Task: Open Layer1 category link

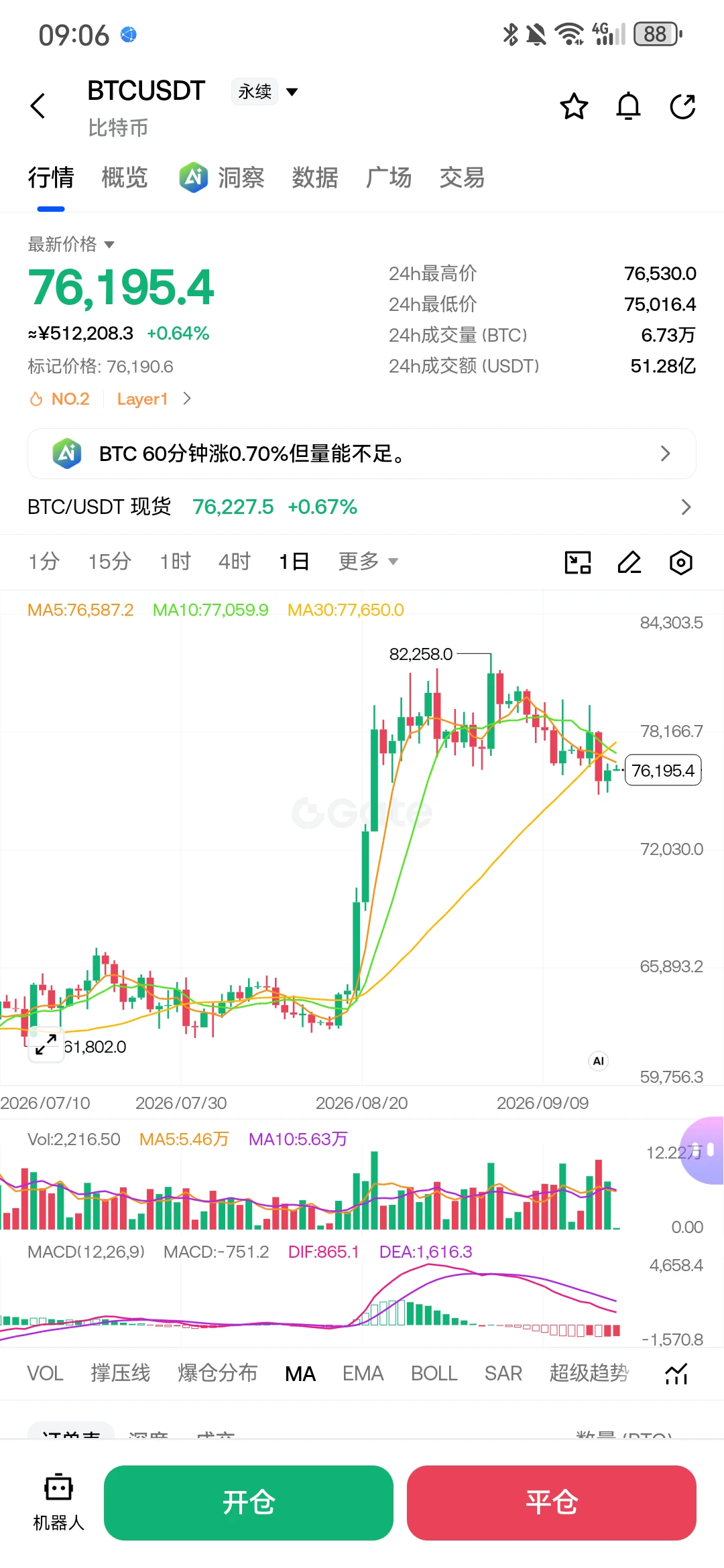Action: coord(142,399)
